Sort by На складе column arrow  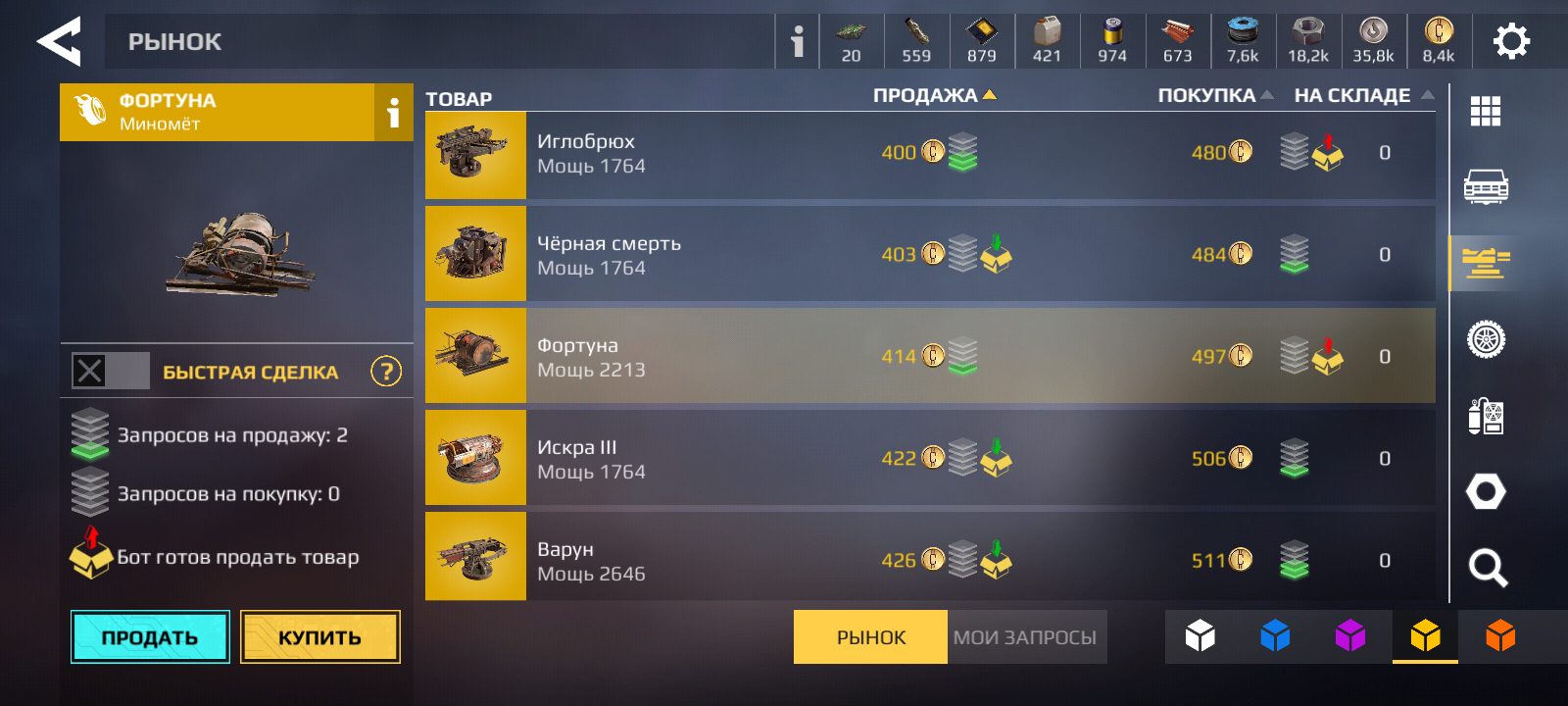coord(1427,95)
